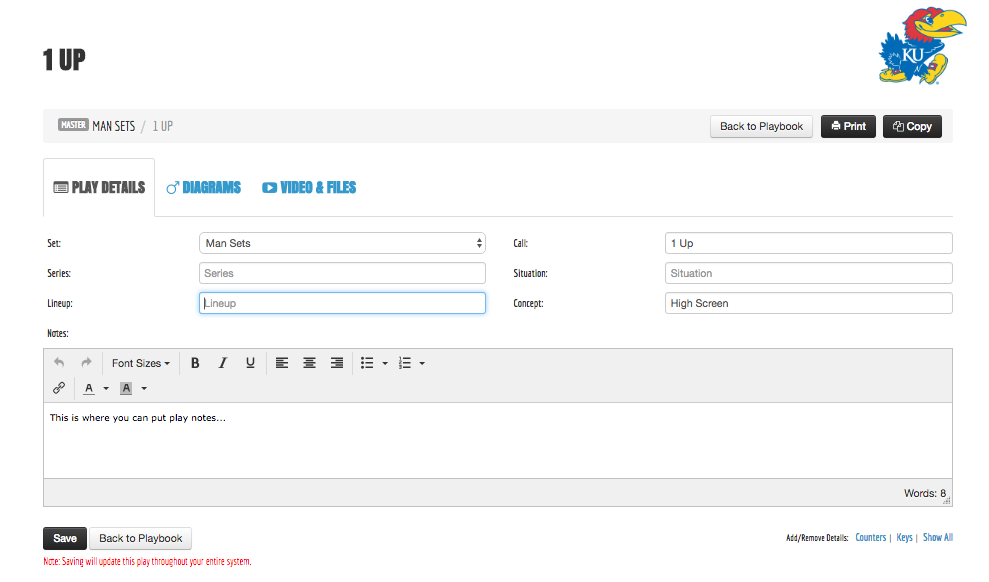Click the Copy button
Image resolution: width=989 pixels, height=582 pixels.
[912, 126]
